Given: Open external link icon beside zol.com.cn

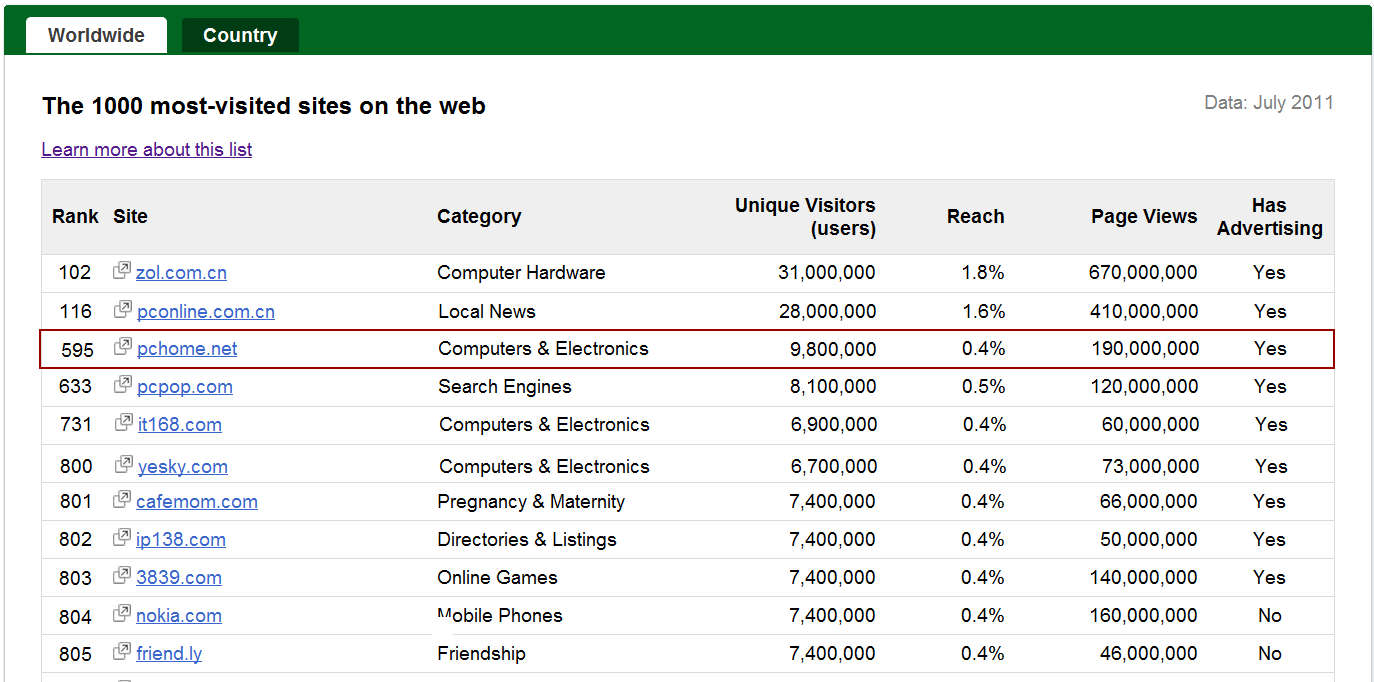Looking at the screenshot, I should point(122,271).
